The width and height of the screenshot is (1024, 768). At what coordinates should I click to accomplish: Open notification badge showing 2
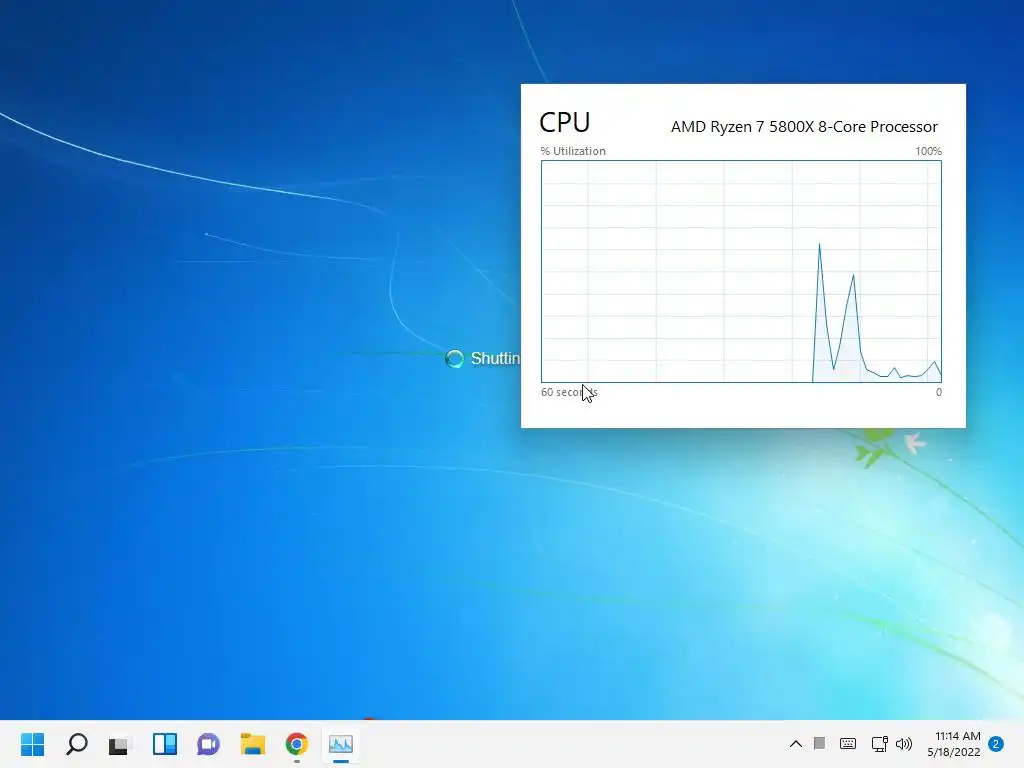pyautogui.click(x=996, y=744)
